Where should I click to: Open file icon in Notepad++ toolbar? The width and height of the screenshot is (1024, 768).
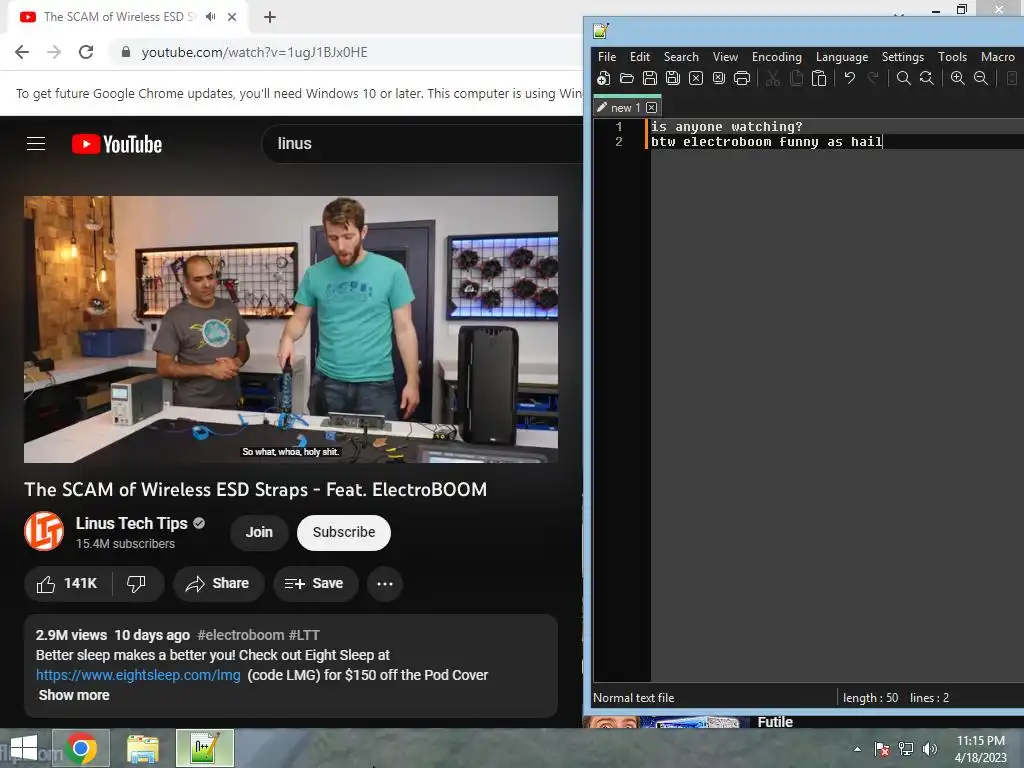pos(626,78)
